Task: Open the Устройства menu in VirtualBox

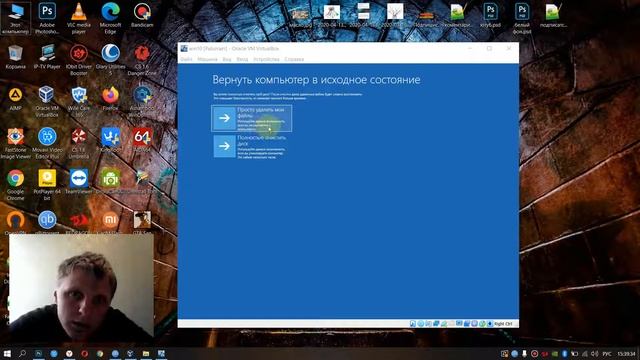Action: pos(266,59)
